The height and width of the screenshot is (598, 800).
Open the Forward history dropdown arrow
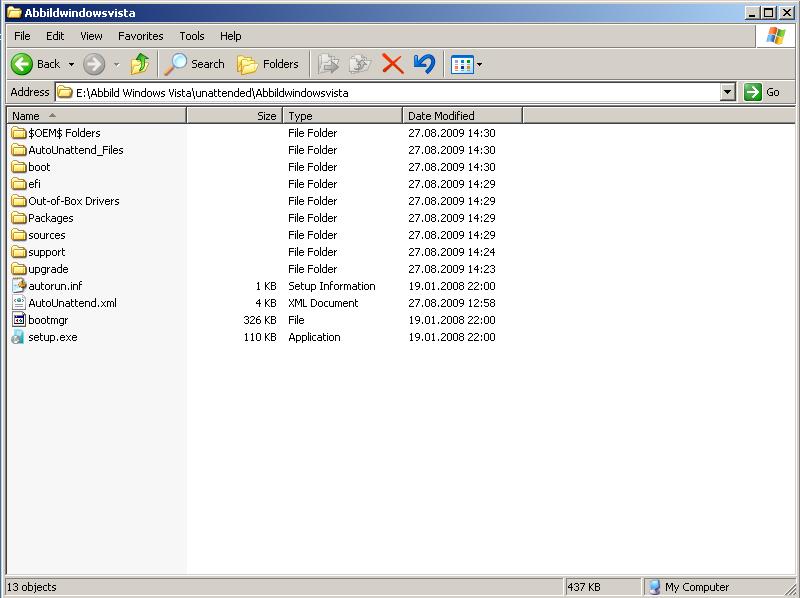tap(116, 64)
